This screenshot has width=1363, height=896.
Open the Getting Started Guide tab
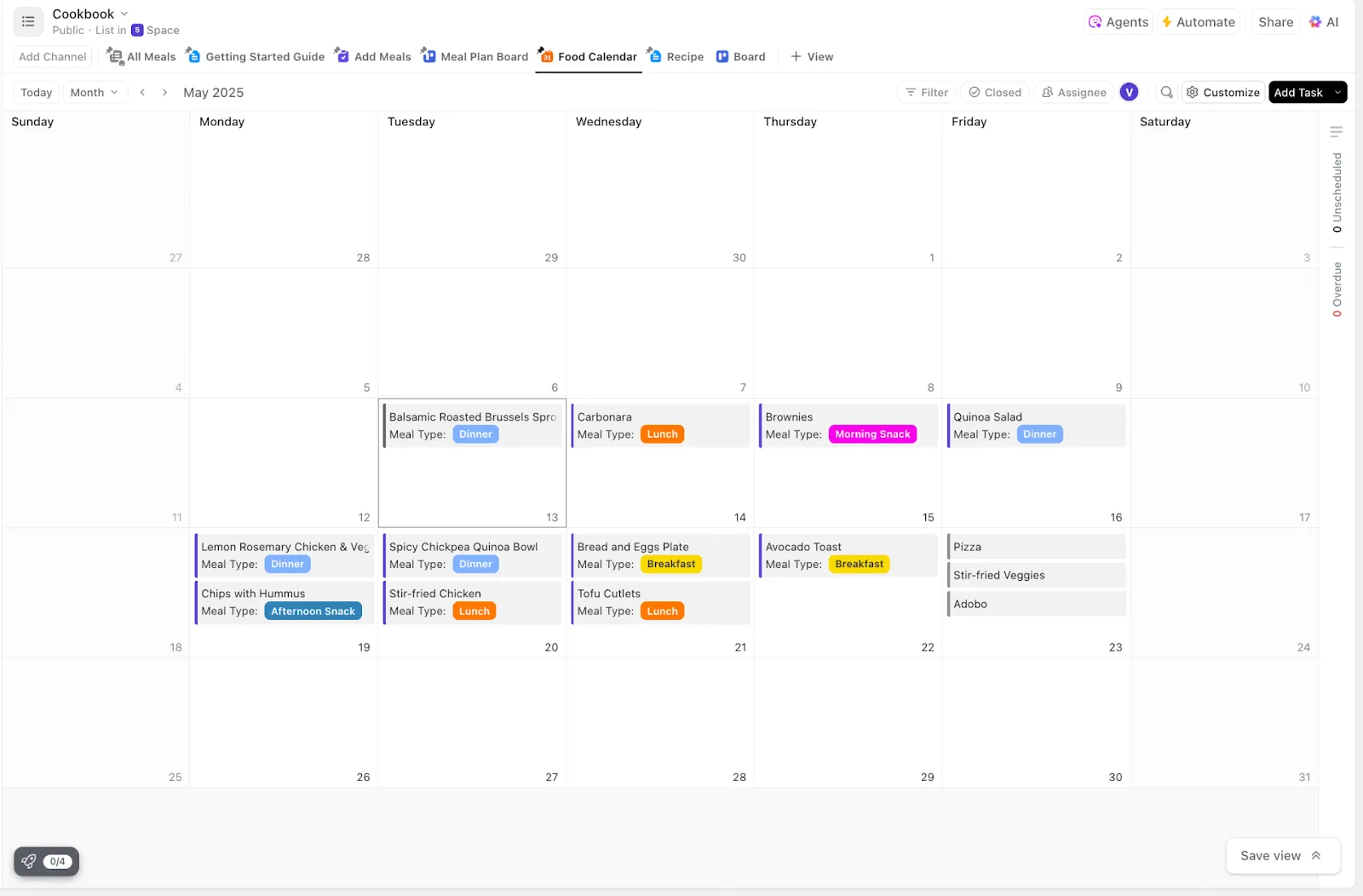click(x=256, y=56)
